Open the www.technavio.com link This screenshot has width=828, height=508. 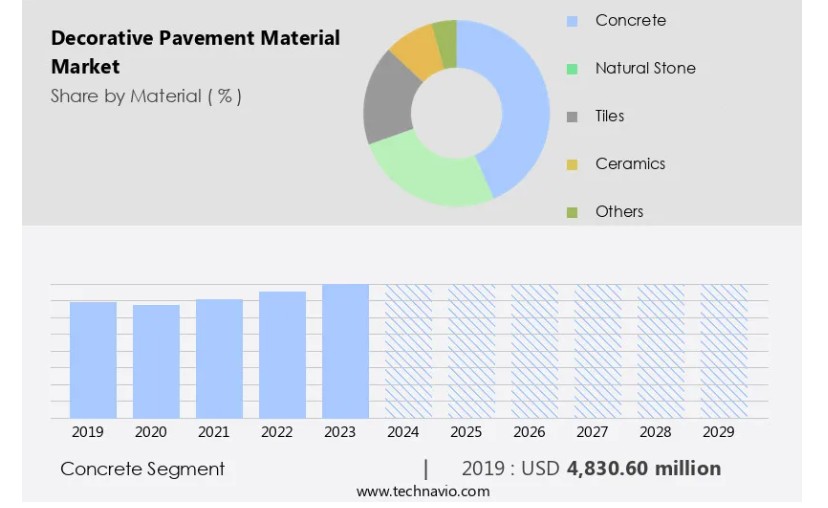click(423, 491)
